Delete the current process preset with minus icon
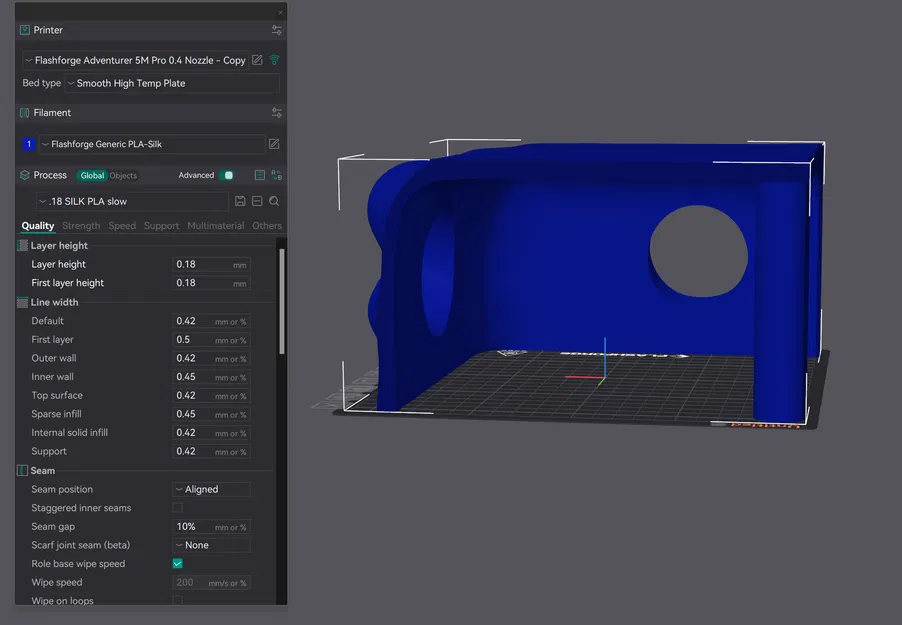Viewport: 902px width, 625px height. pyautogui.click(x=258, y=200)
